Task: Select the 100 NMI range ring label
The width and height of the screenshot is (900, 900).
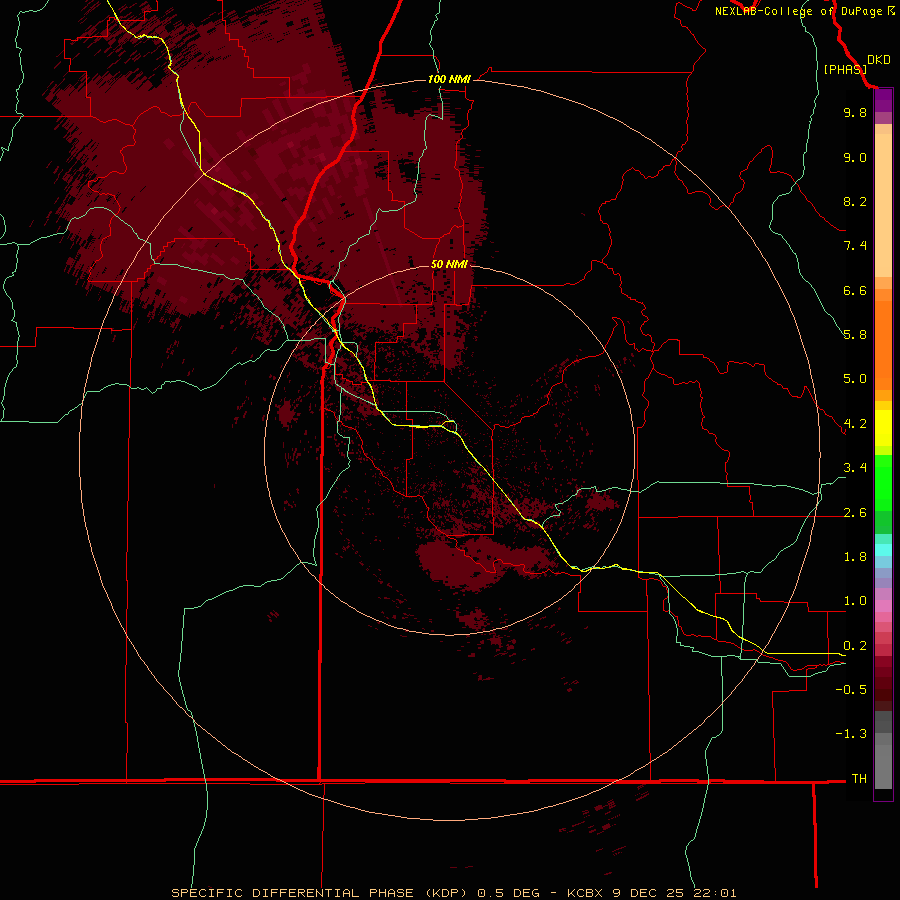Action: pos(449,79)
